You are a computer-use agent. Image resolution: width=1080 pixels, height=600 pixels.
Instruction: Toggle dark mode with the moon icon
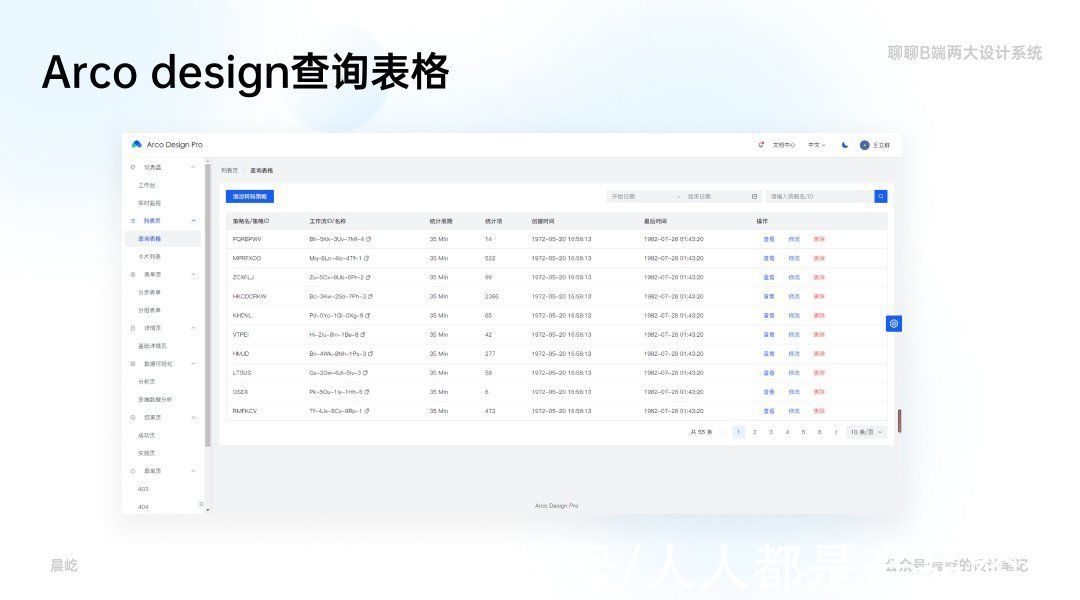pyautogui.click(x=845, y=145)
